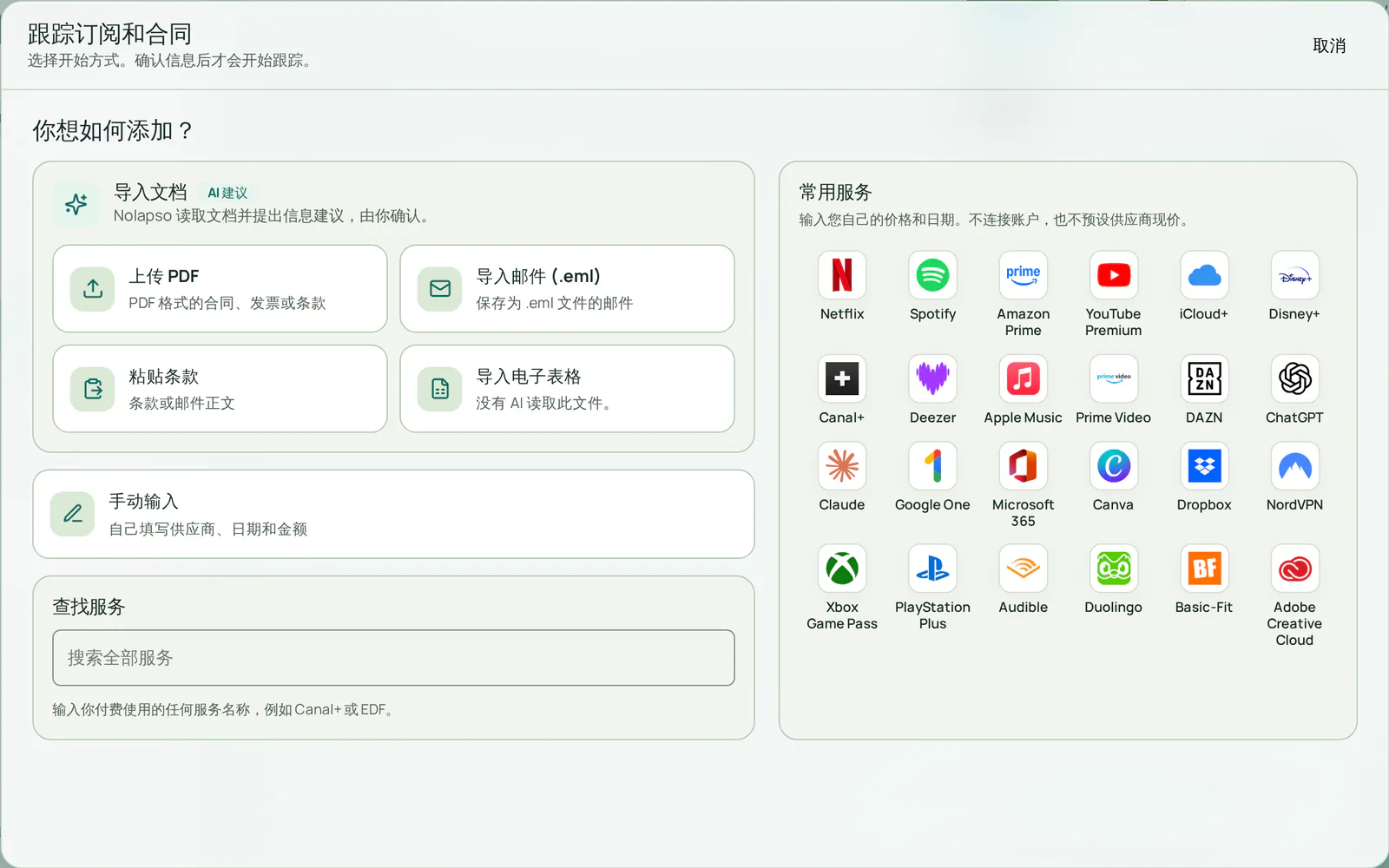Image resolution: width=1389 pixels, height=868 pixels.
Task: Choose the Audible service icon
Action: [1023, 569]
